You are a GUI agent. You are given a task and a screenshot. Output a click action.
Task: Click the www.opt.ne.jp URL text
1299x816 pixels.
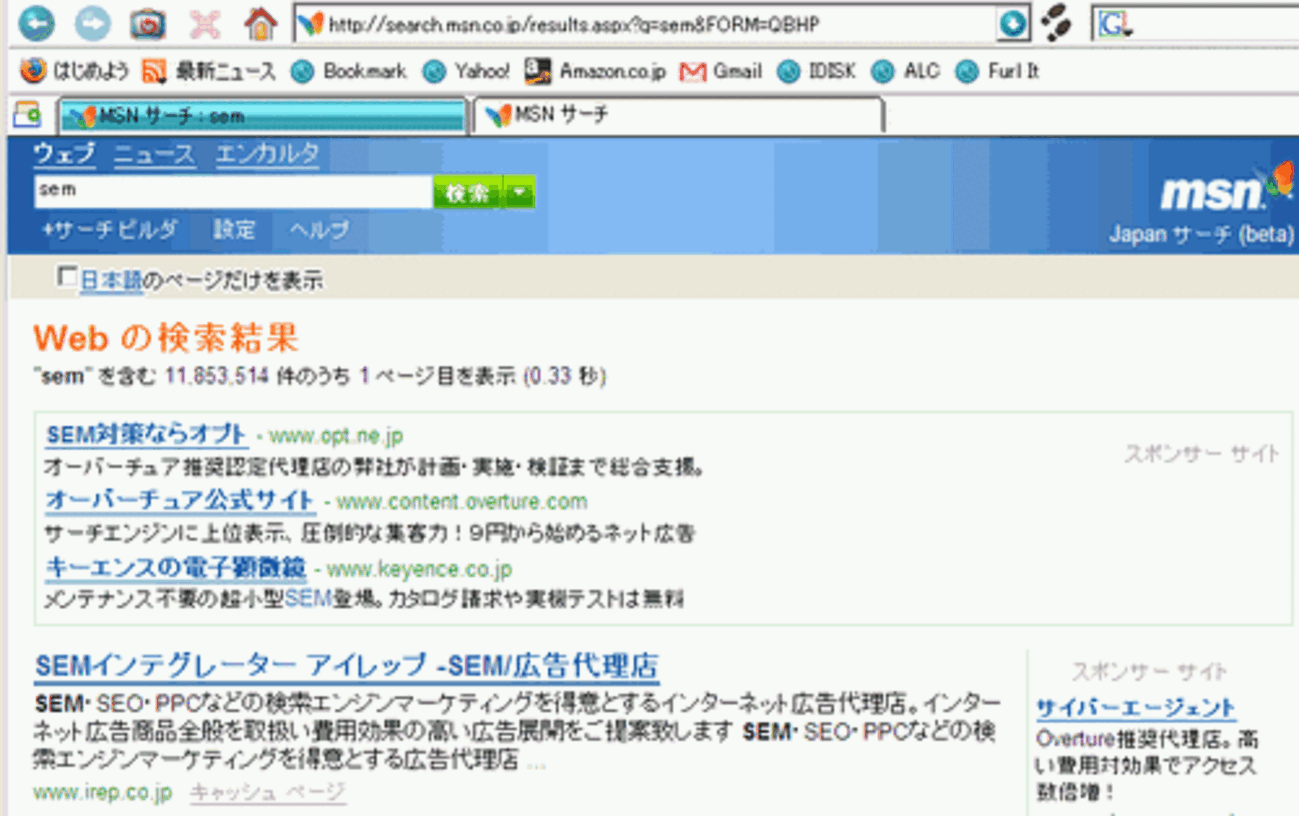pos(336,436)
